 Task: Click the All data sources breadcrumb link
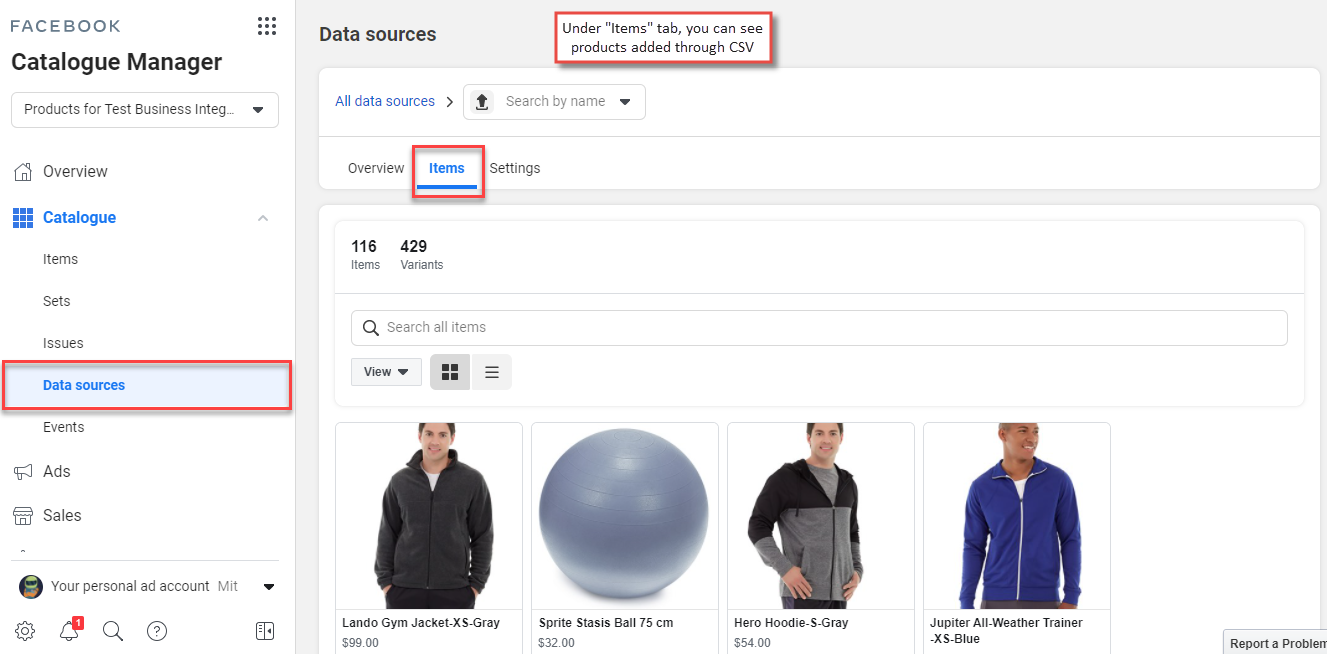click(x=385, y=101)
